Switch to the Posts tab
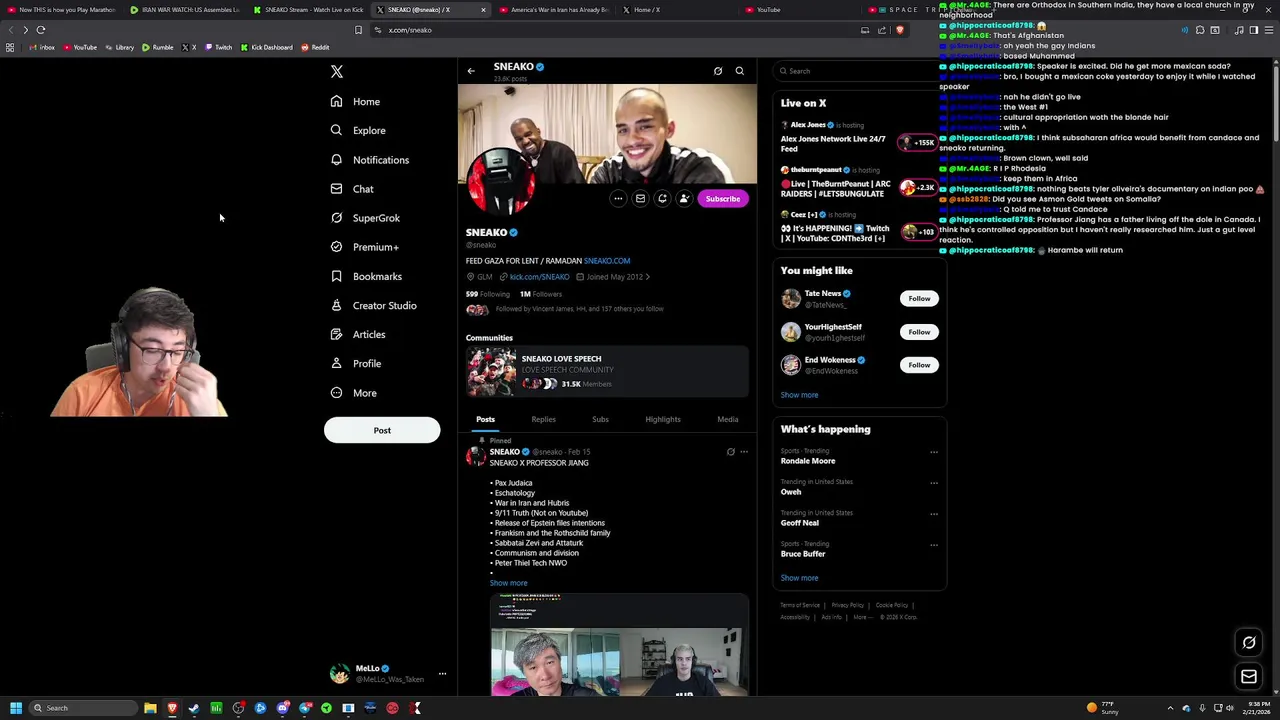This screenshot has height=720, width=1280. pyautogui.click(x=485, y=420)
